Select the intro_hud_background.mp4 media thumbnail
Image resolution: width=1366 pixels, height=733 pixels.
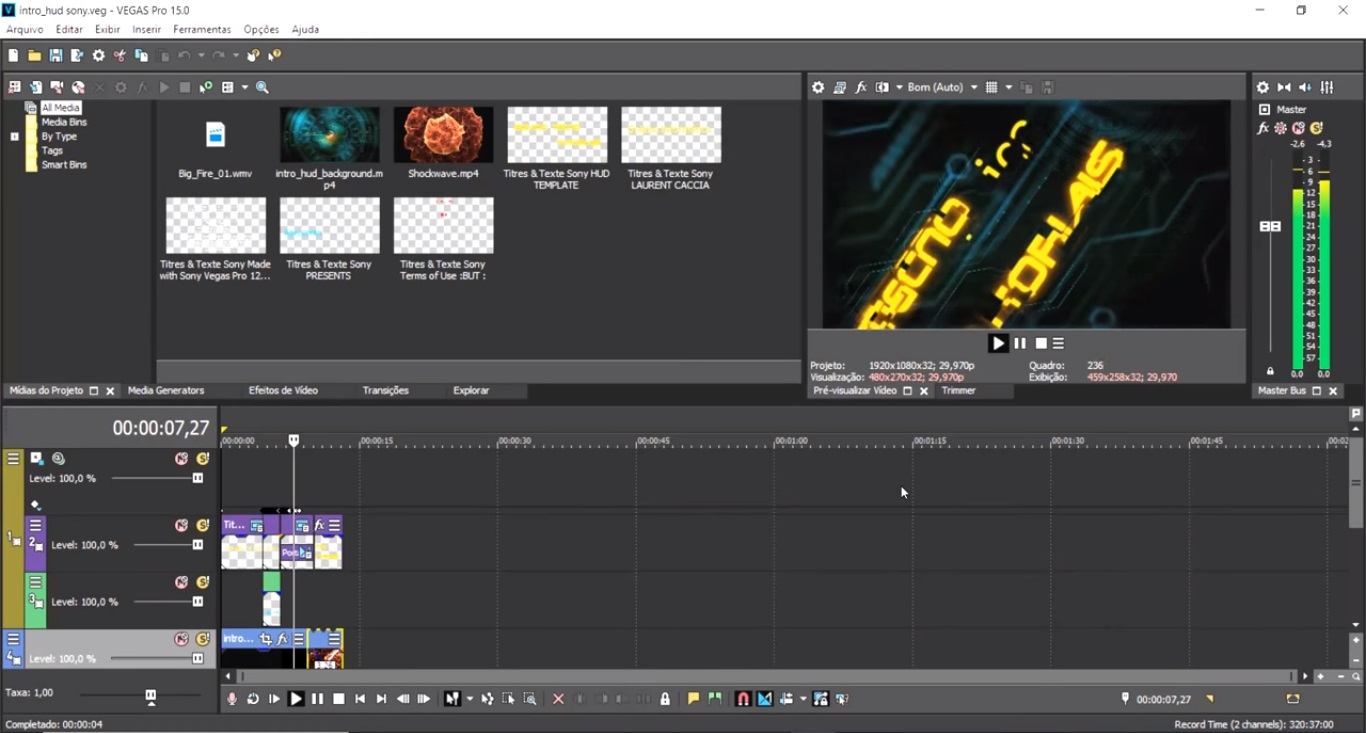(329, 135)
